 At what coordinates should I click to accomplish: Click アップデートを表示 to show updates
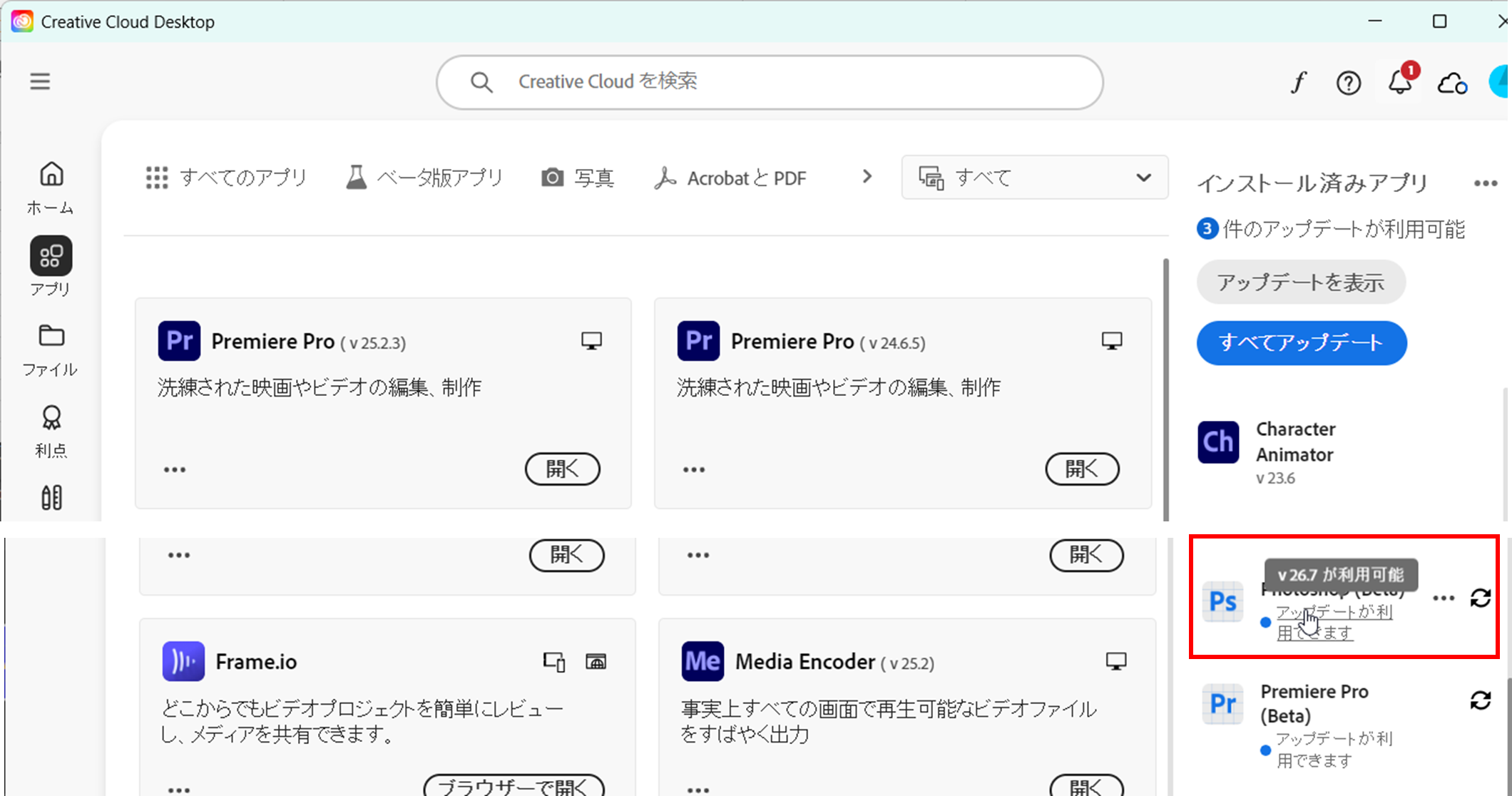pos(1300,282)
